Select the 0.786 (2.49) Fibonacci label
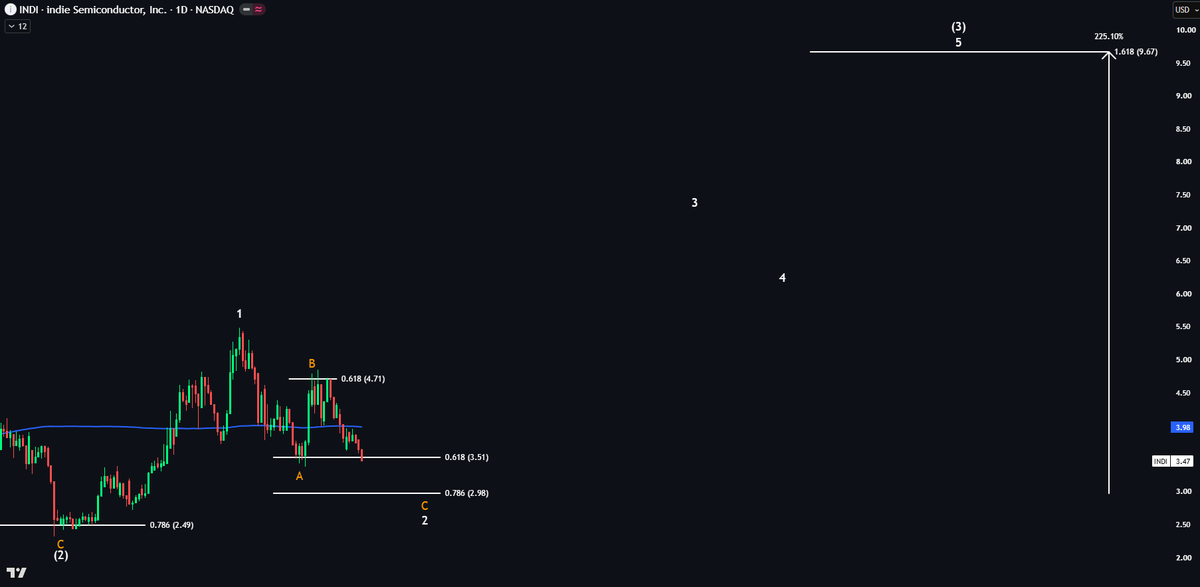Screen dimensions: 1200x587 click(x=171, y=525)
